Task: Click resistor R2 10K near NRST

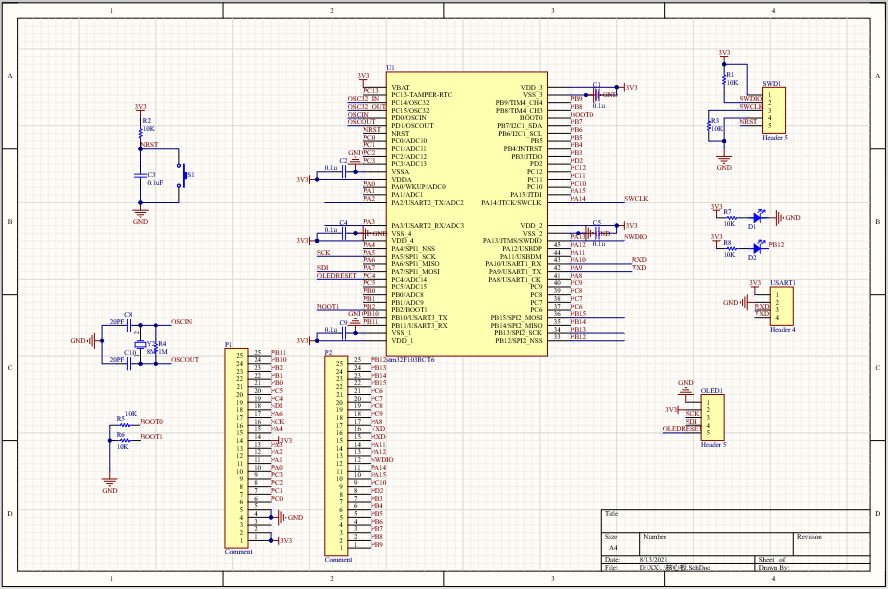Action: click(140, 133)
